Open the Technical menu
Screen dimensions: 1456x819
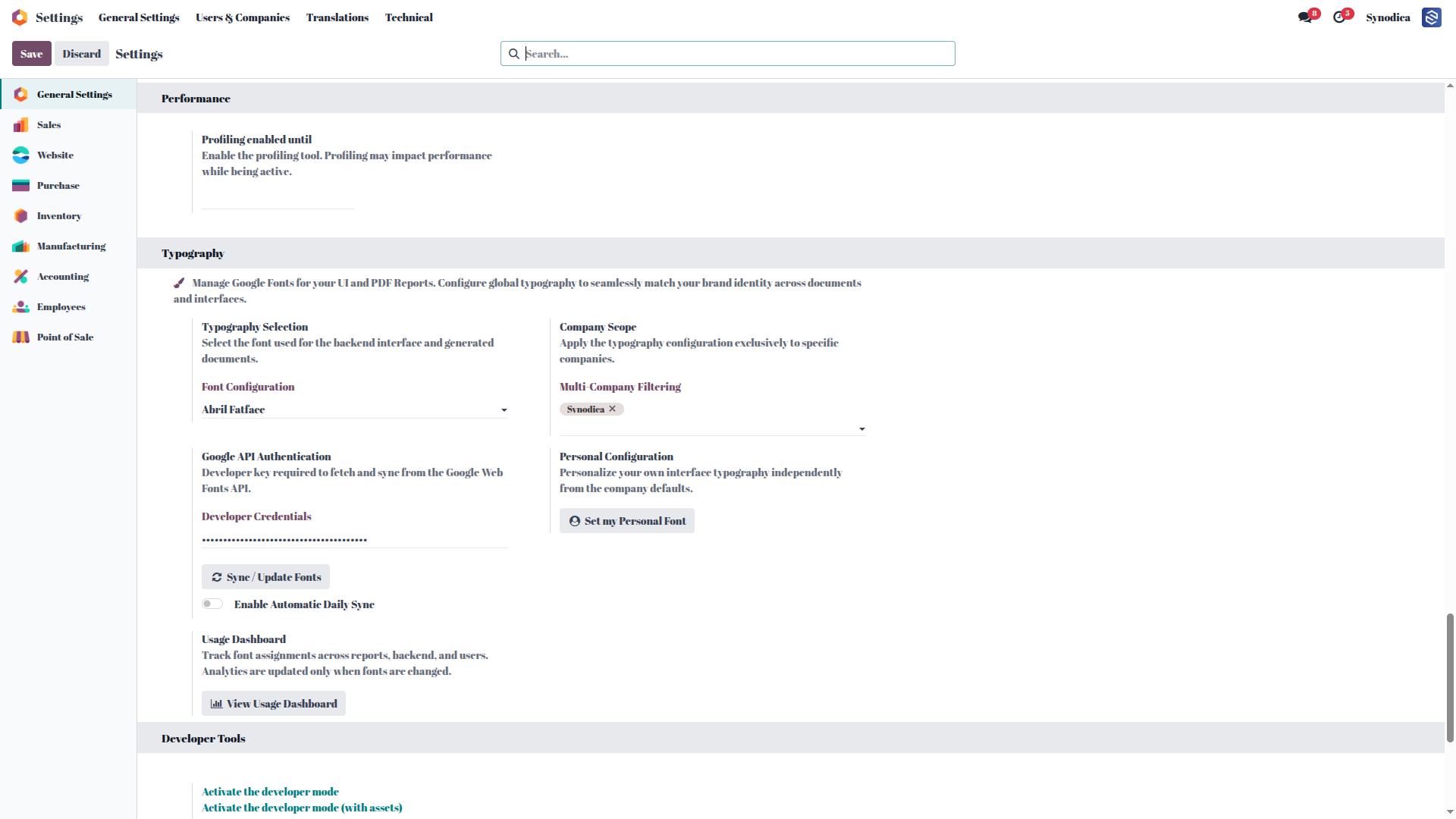click(x=409, y=17)
